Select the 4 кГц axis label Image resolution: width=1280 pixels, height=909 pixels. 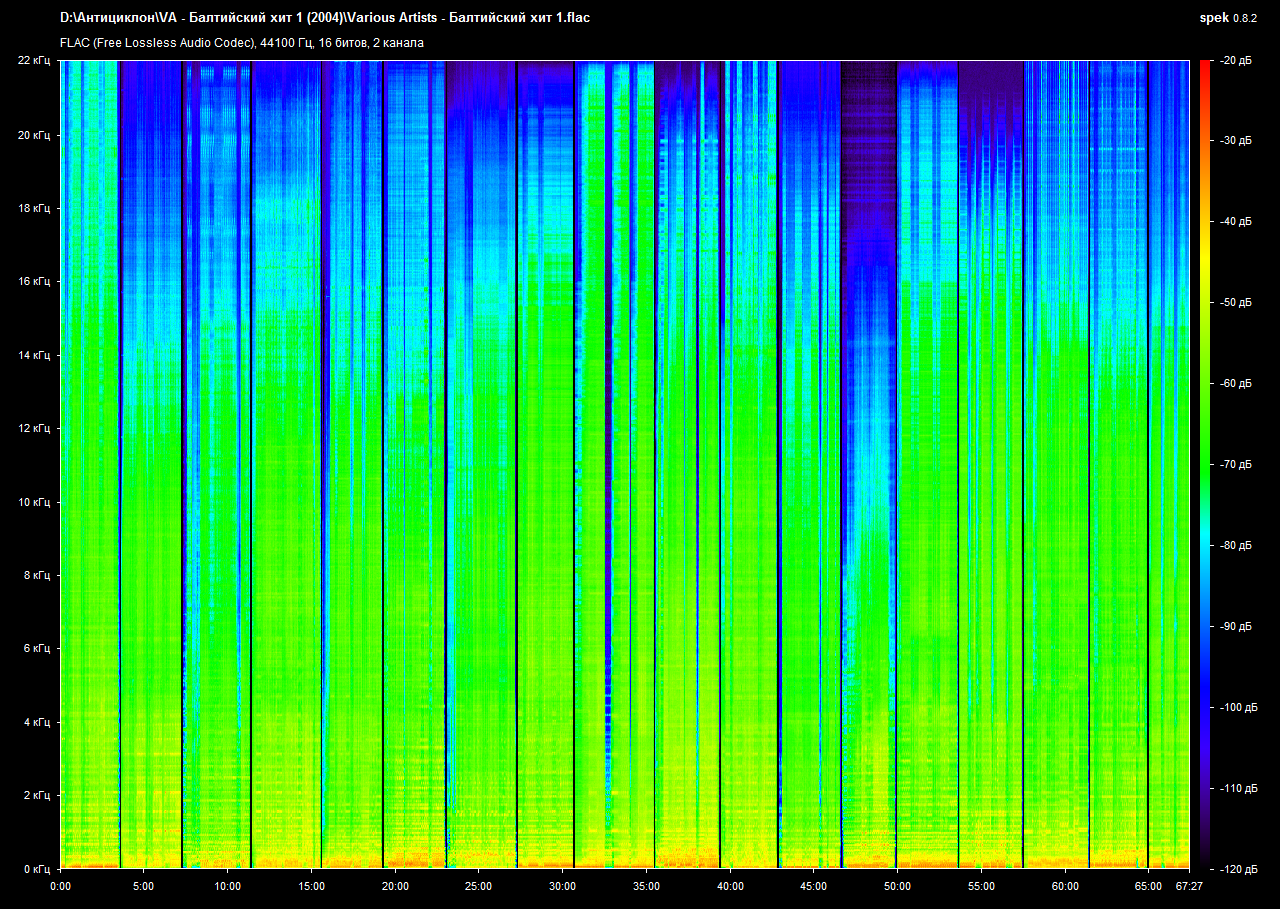pyautogui.click(x=37, y=722)
